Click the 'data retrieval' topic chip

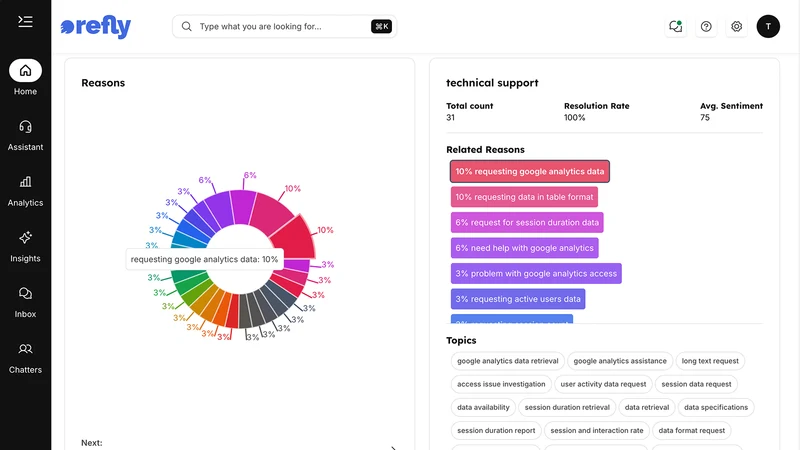point(647,407)
